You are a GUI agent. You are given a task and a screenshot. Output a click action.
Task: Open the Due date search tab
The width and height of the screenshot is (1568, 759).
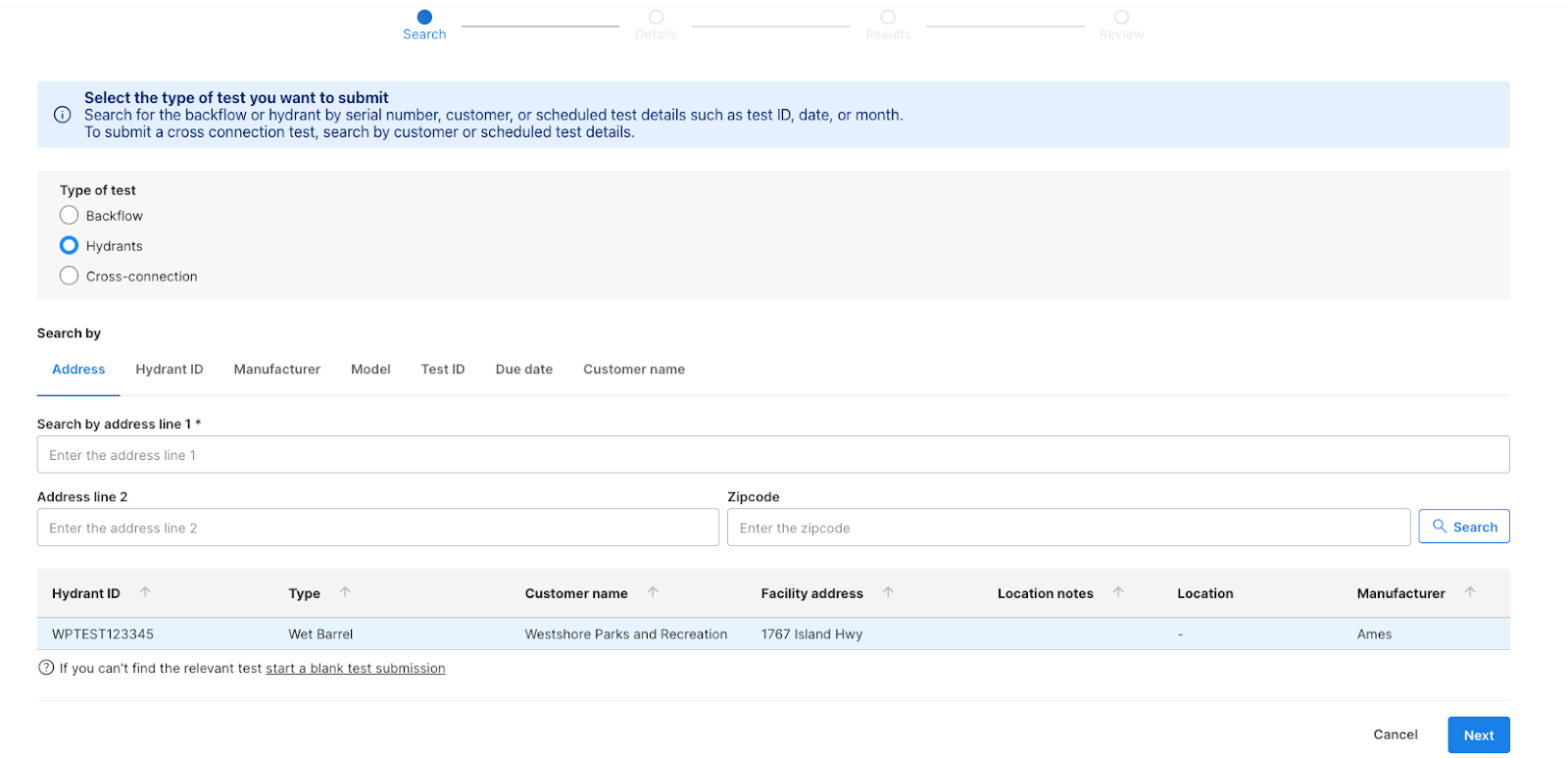[x=523, y=370]
